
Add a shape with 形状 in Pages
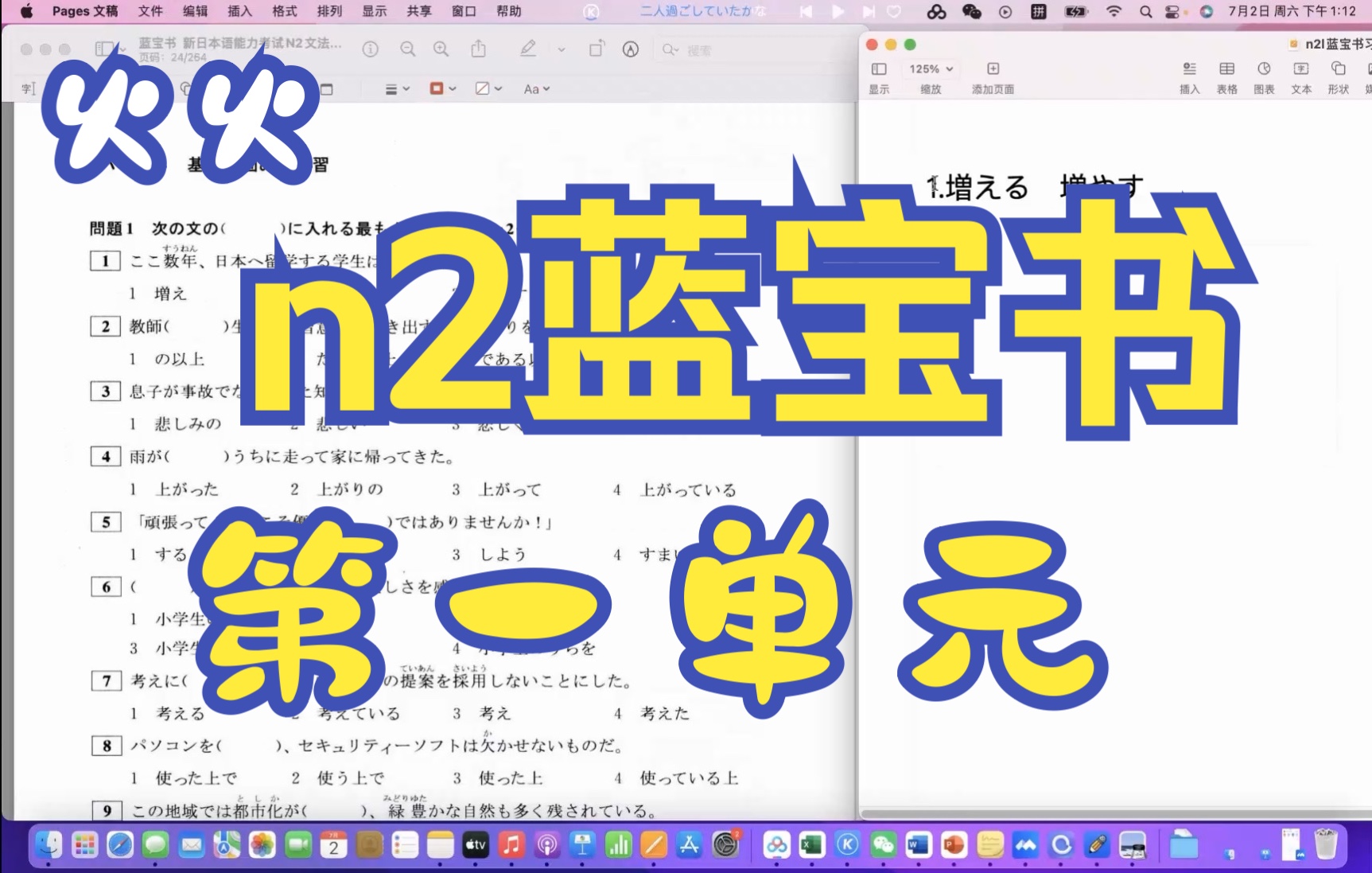1339,78
